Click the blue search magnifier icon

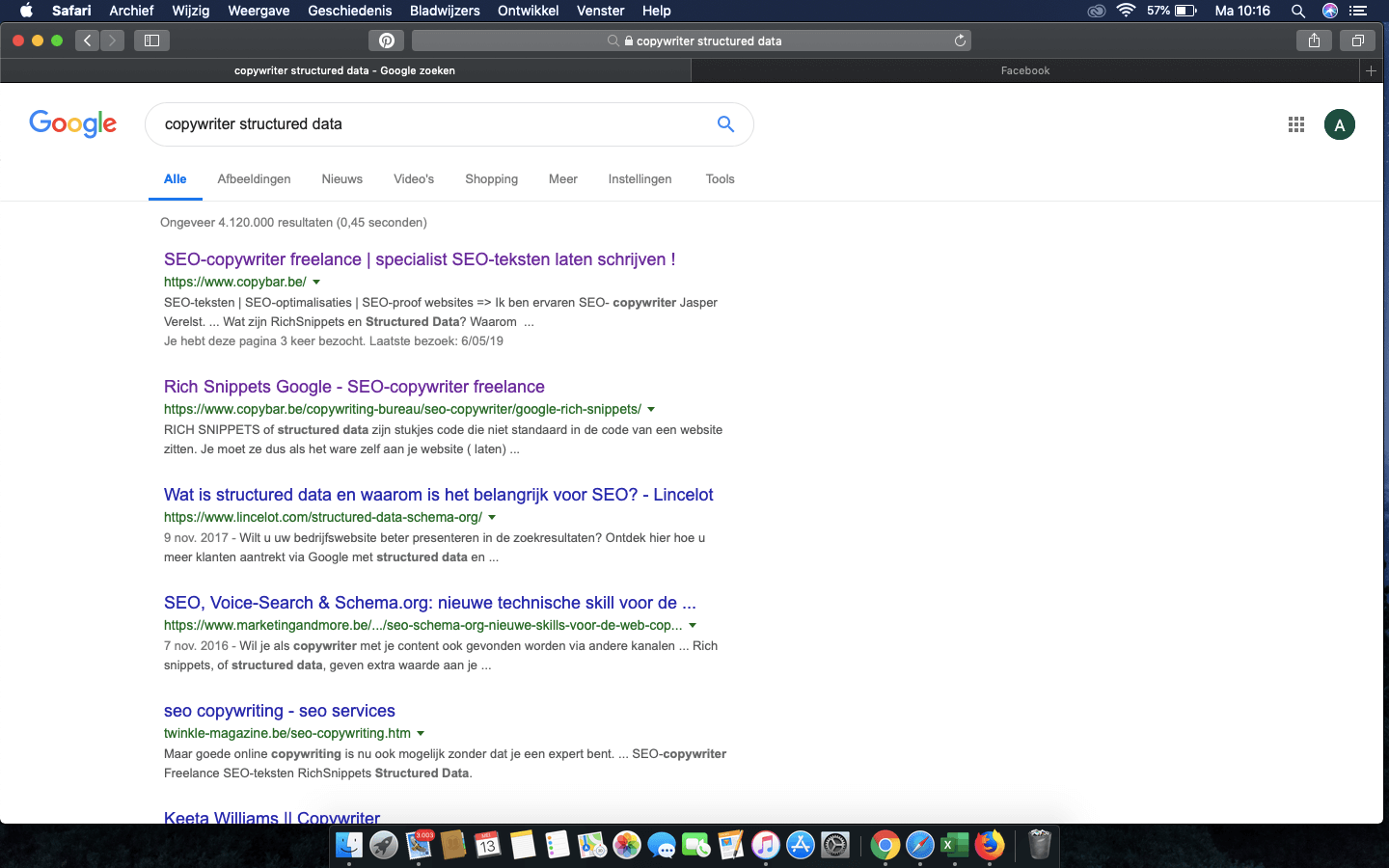[725, 124]
